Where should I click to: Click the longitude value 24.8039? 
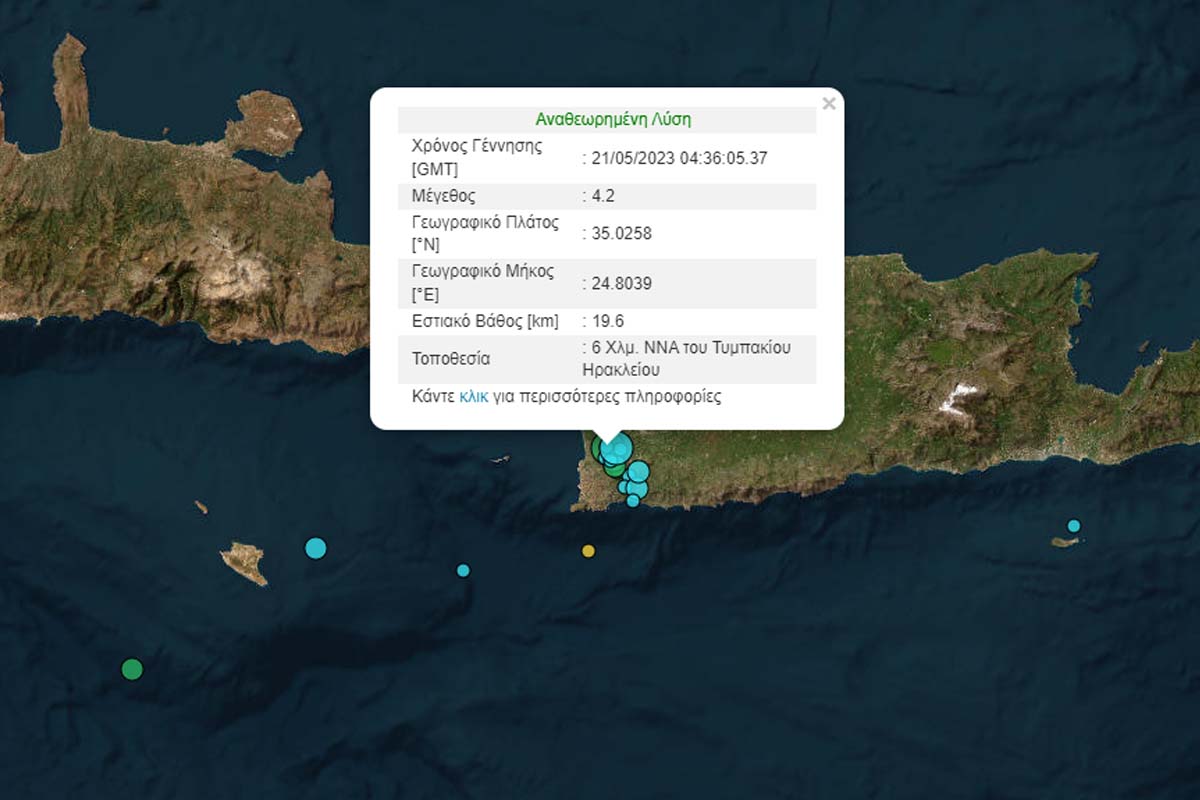(x=616, y=284)
